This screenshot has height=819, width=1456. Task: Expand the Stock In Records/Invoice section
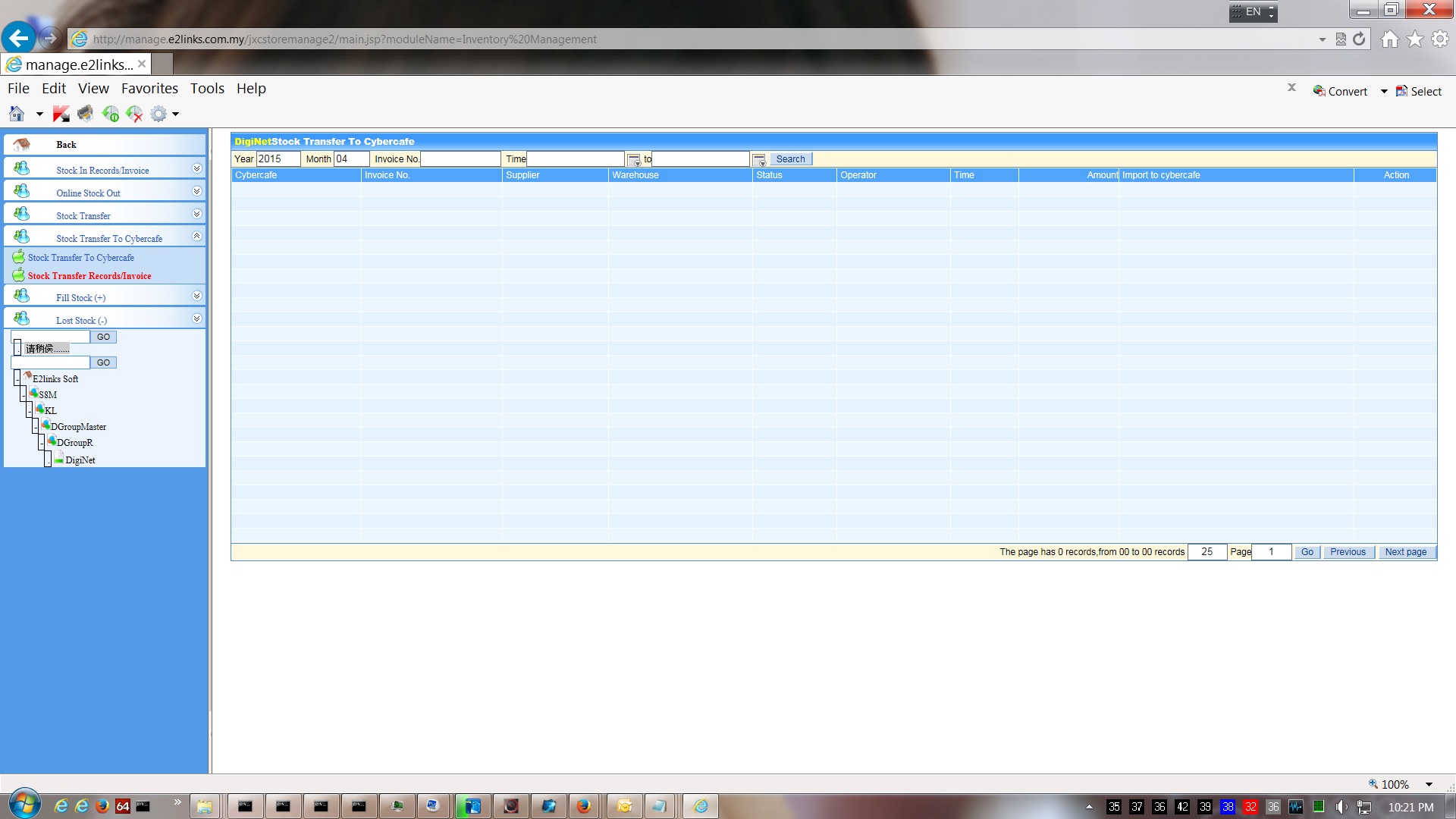click(196, 168)
